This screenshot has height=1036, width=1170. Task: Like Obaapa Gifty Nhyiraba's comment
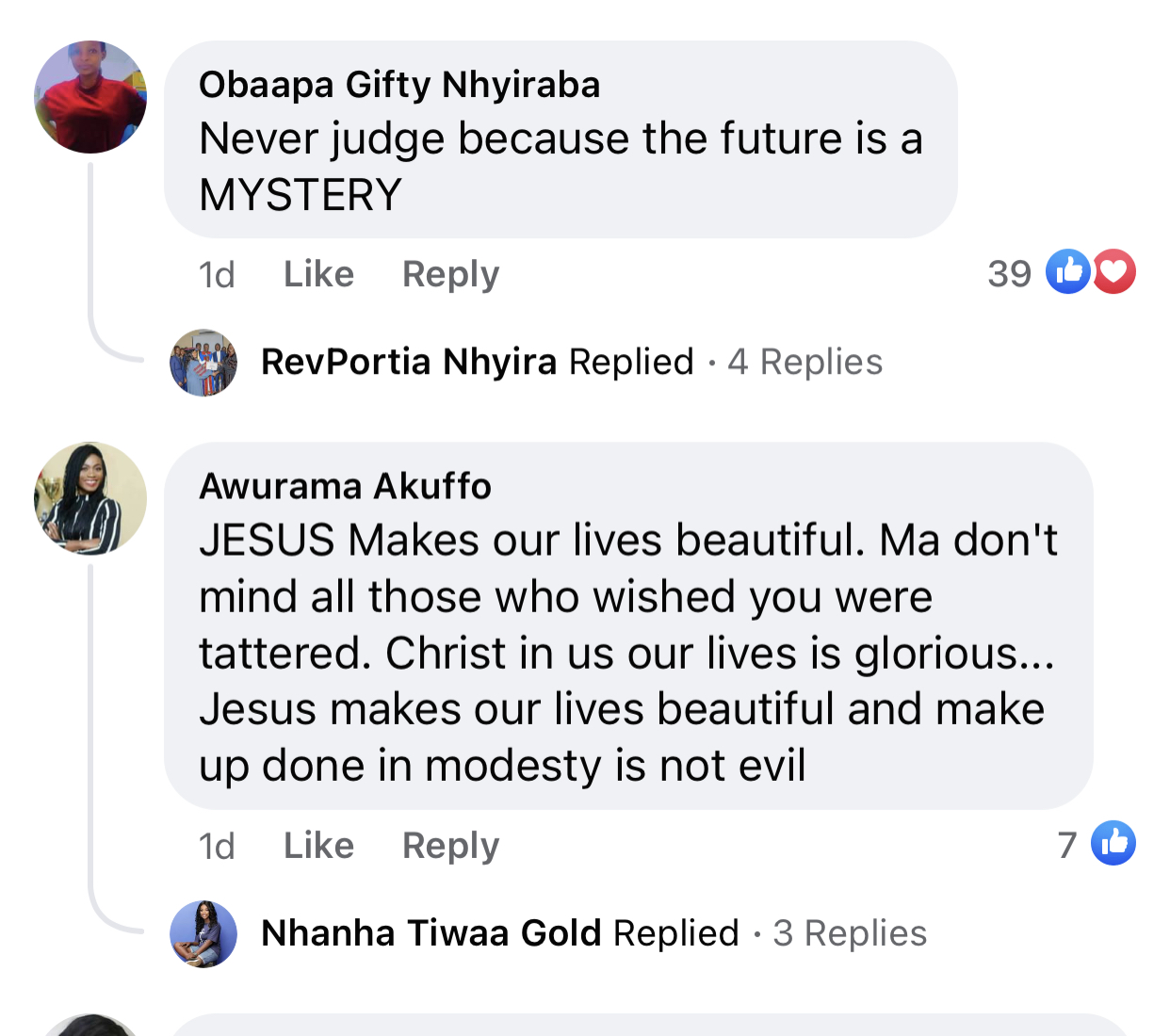click(318, 274)
